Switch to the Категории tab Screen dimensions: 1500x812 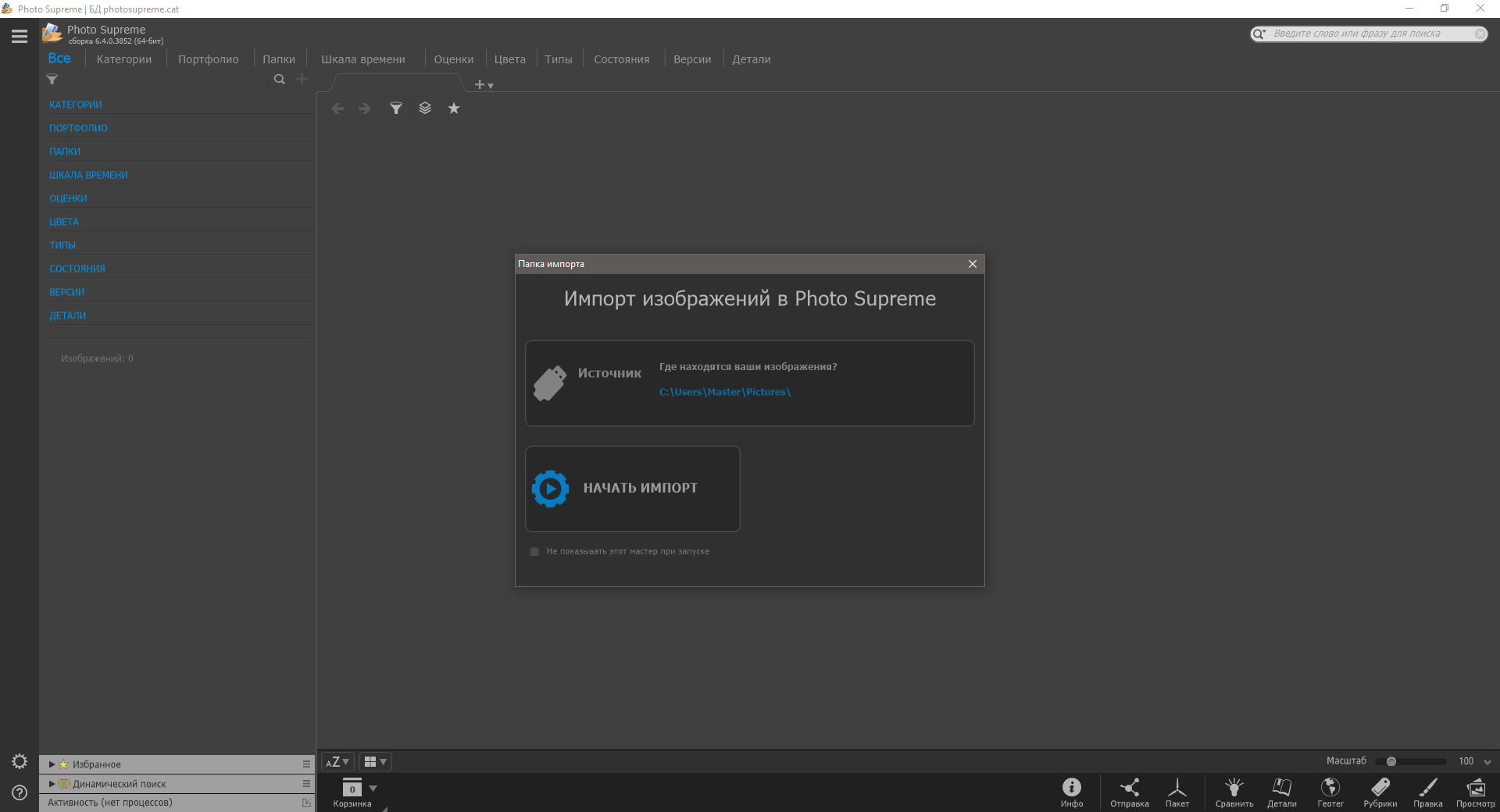tap(124, 59)
